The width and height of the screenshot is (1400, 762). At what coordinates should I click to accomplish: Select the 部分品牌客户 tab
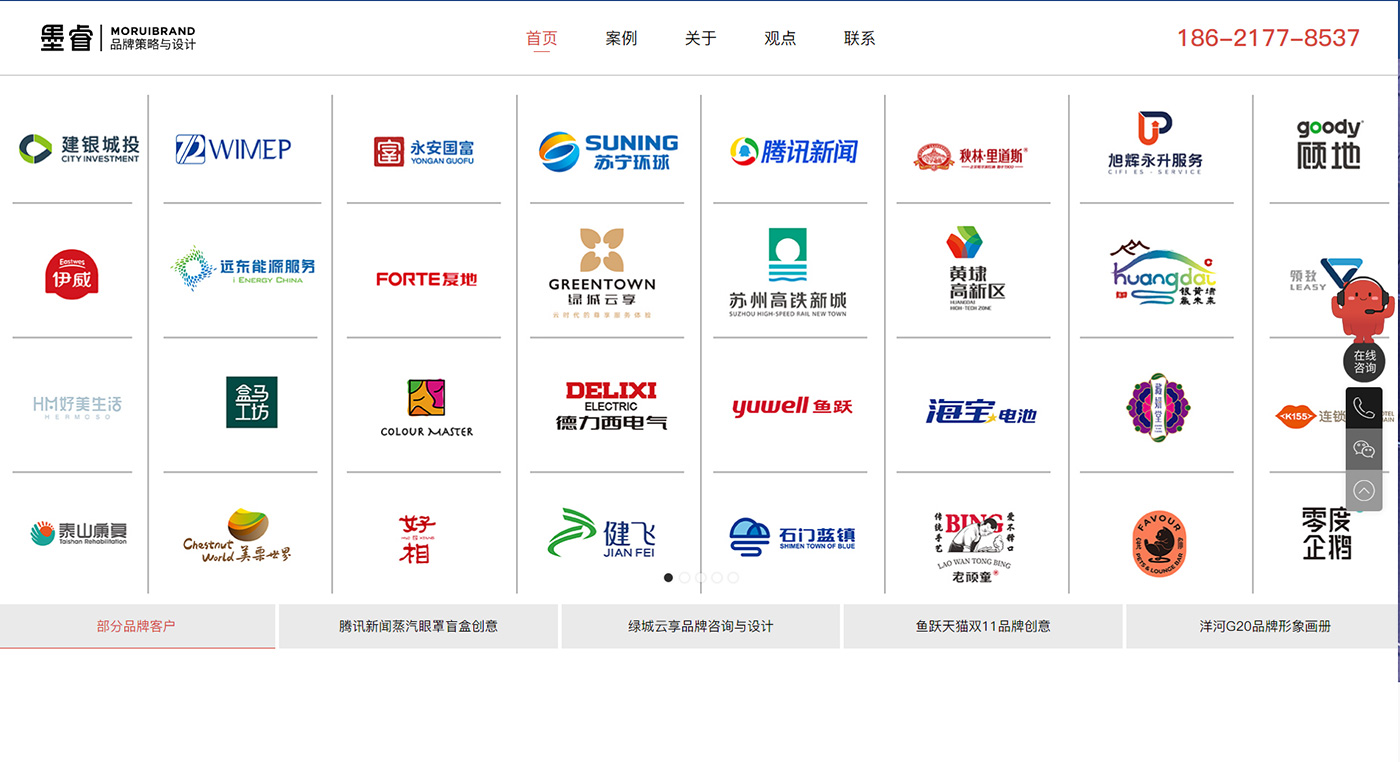tap(137, 626)
